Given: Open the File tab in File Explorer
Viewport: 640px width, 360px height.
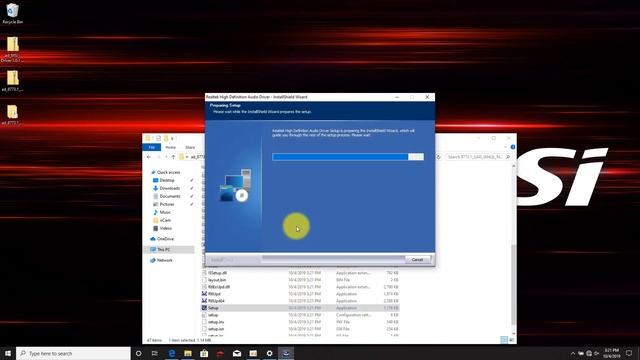Looking at the screenshot, I should point(151,147).
